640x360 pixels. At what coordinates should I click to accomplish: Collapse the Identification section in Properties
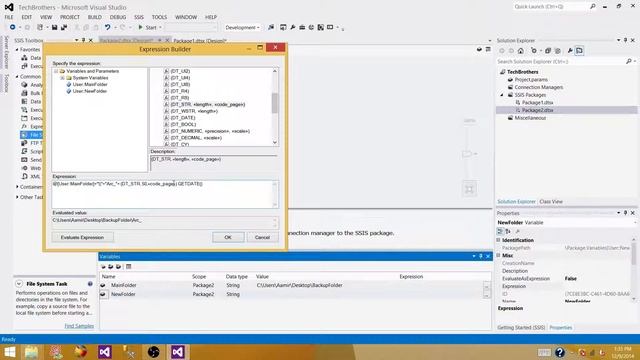499,240
